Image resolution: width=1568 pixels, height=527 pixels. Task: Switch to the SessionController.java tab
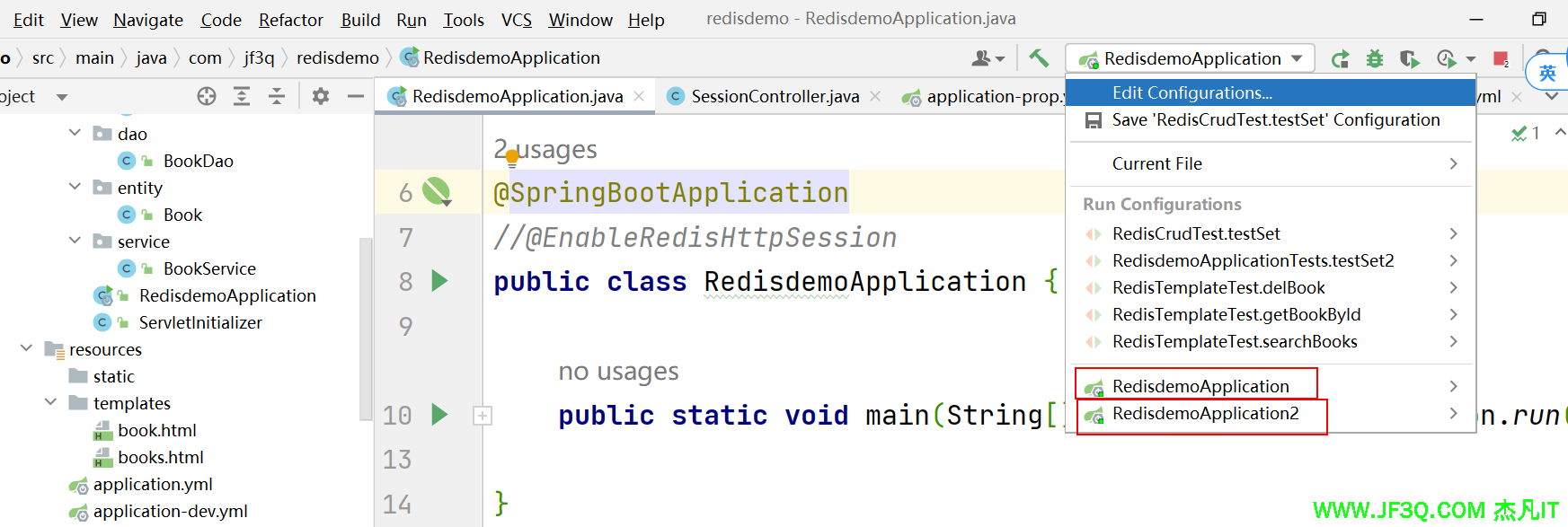pos(774,96)
